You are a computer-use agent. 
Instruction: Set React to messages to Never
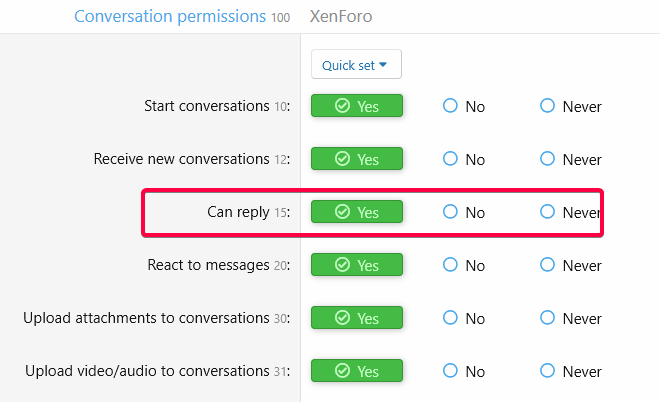[x=547, y=265]
